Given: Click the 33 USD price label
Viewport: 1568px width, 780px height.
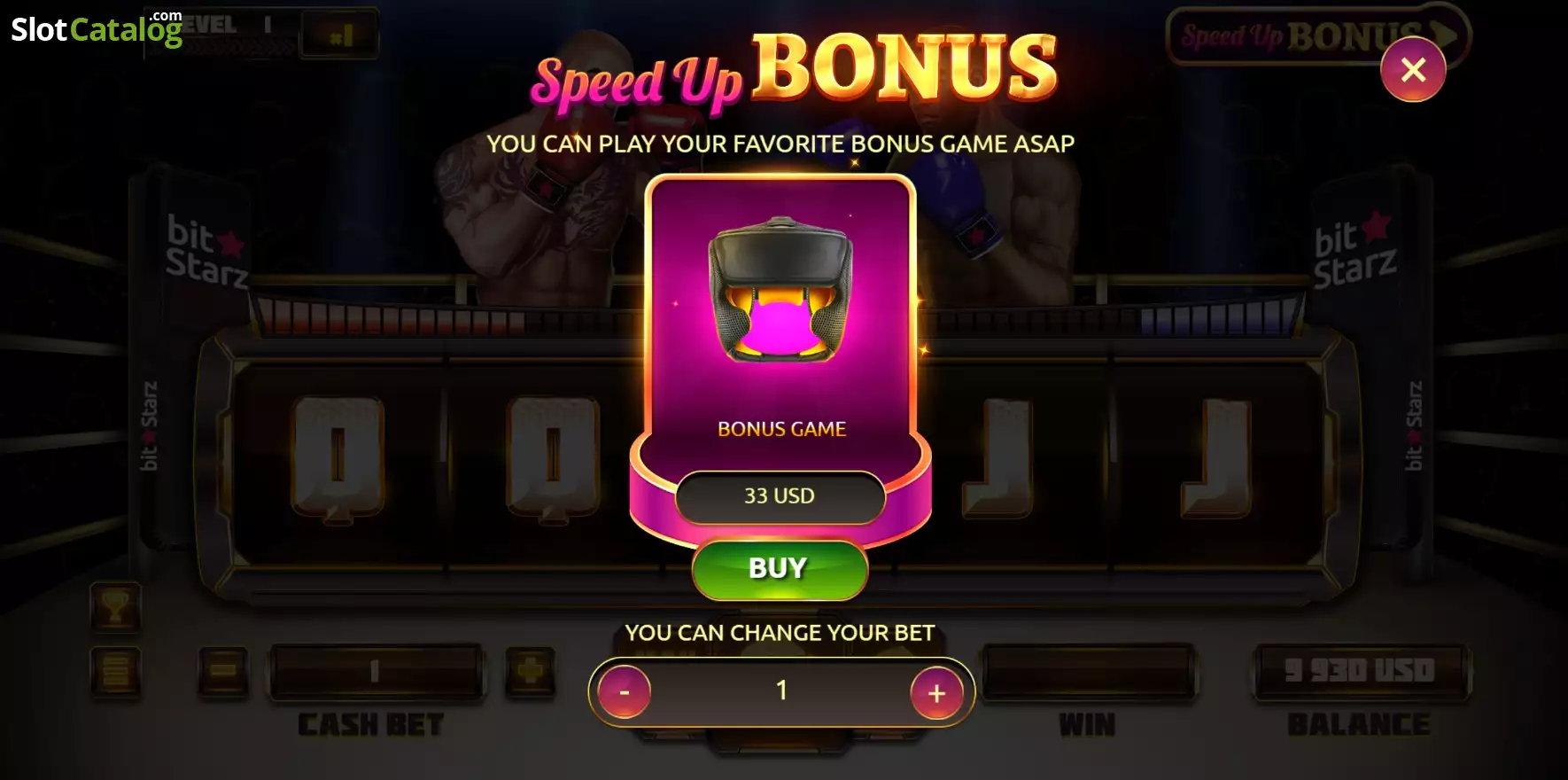Looking at the screenshot, I should [780, 496].
